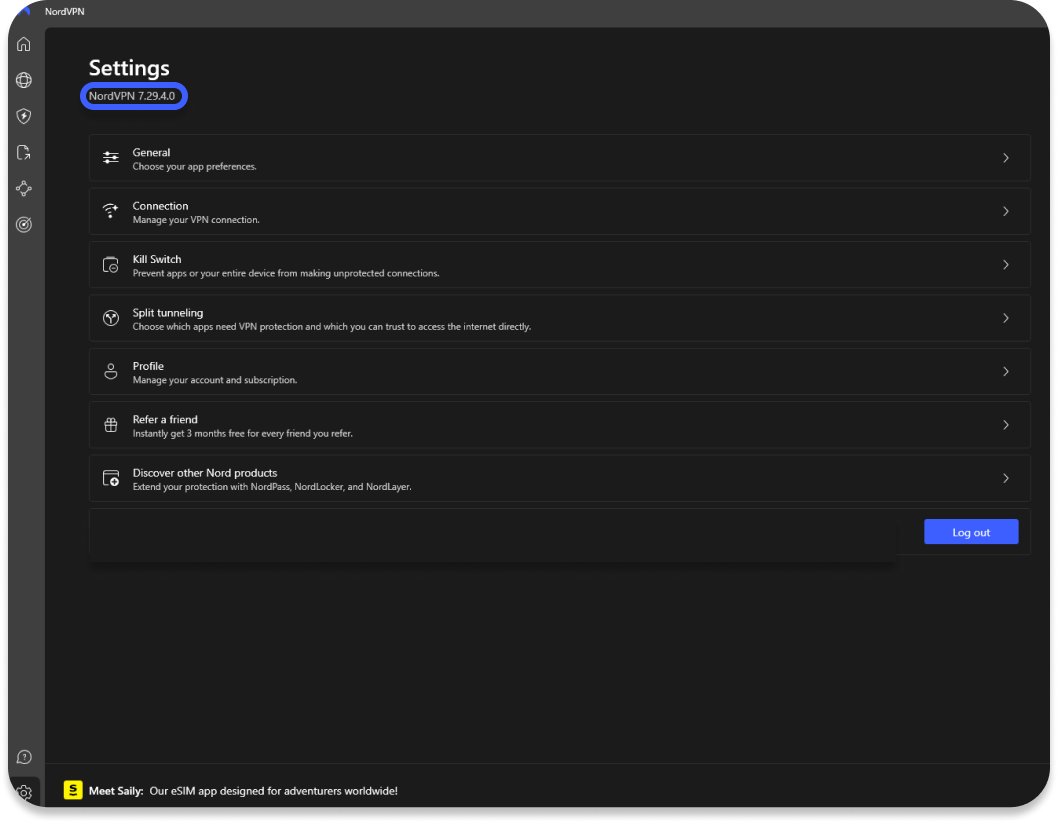Click 'Prevent apps or your entire device' text

point(285,273)
